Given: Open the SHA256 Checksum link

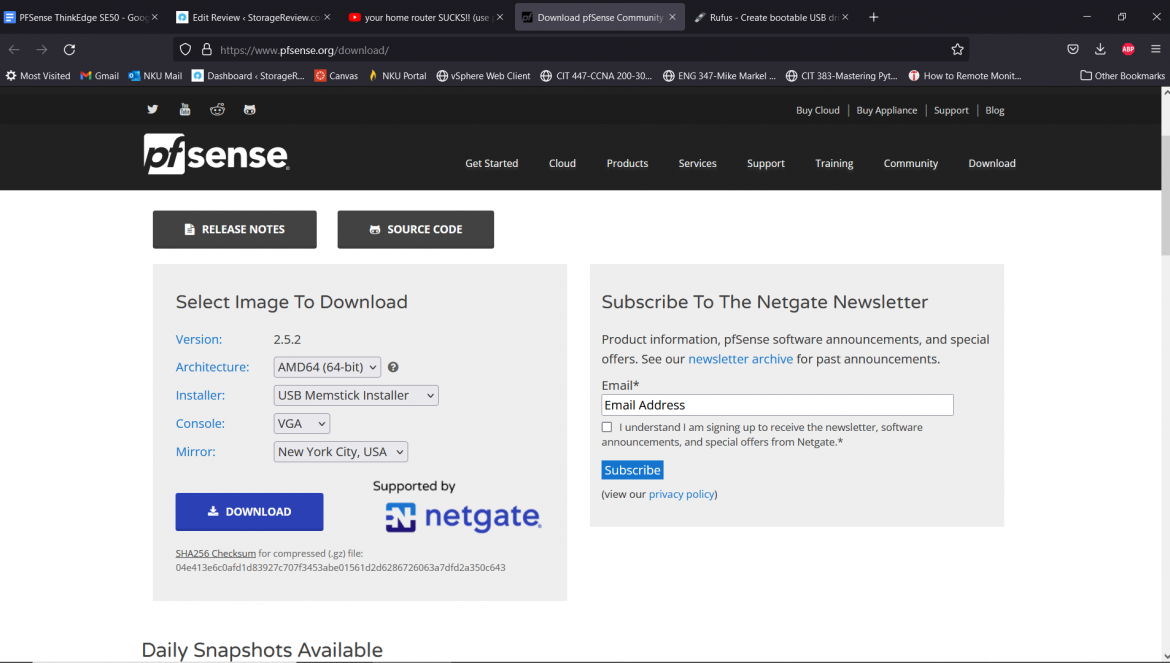Looking at the screenshot, I should pyautogui.click(x=216, y=553).
